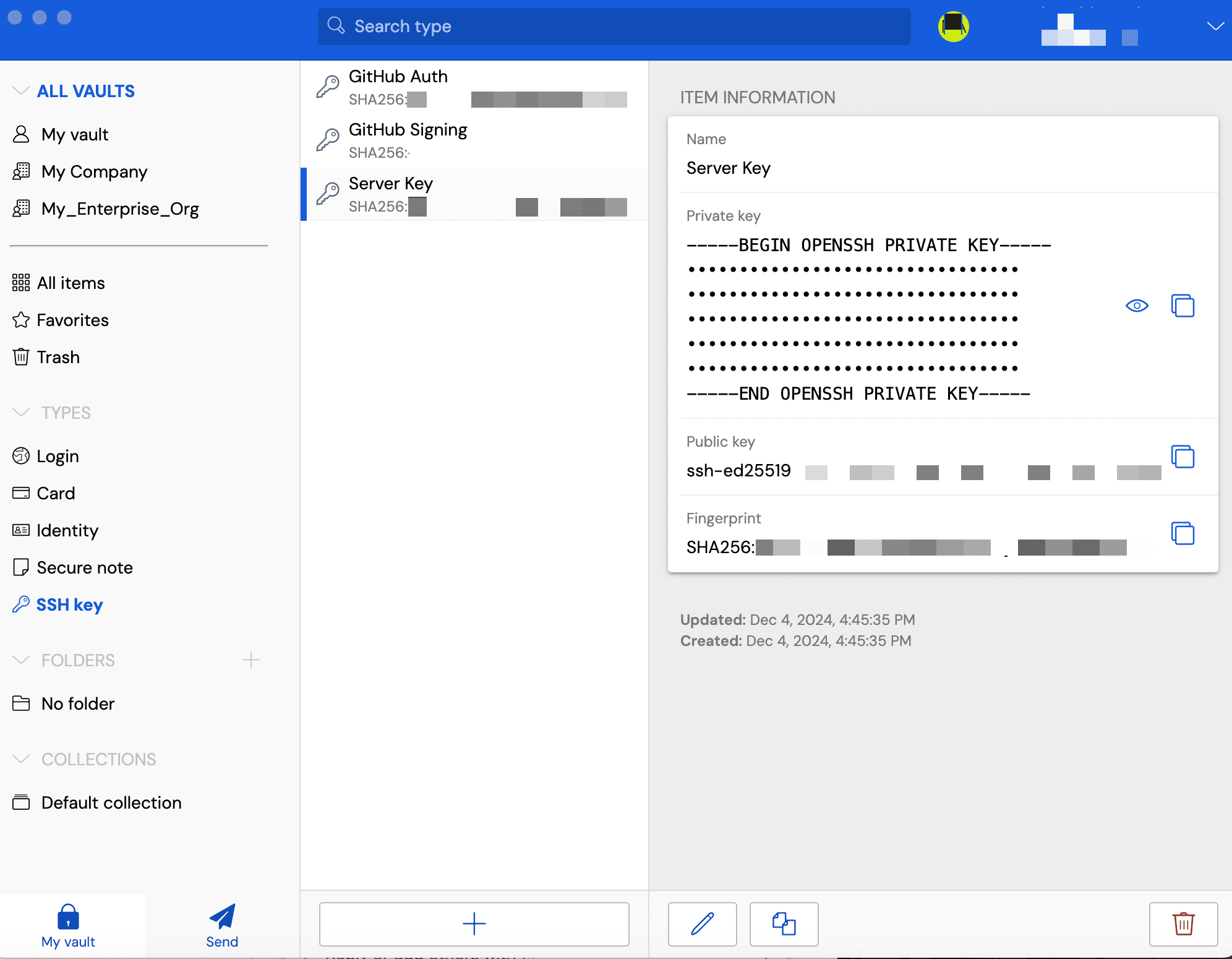
Task: Copy the public key value
Action: coord(1183,457)
